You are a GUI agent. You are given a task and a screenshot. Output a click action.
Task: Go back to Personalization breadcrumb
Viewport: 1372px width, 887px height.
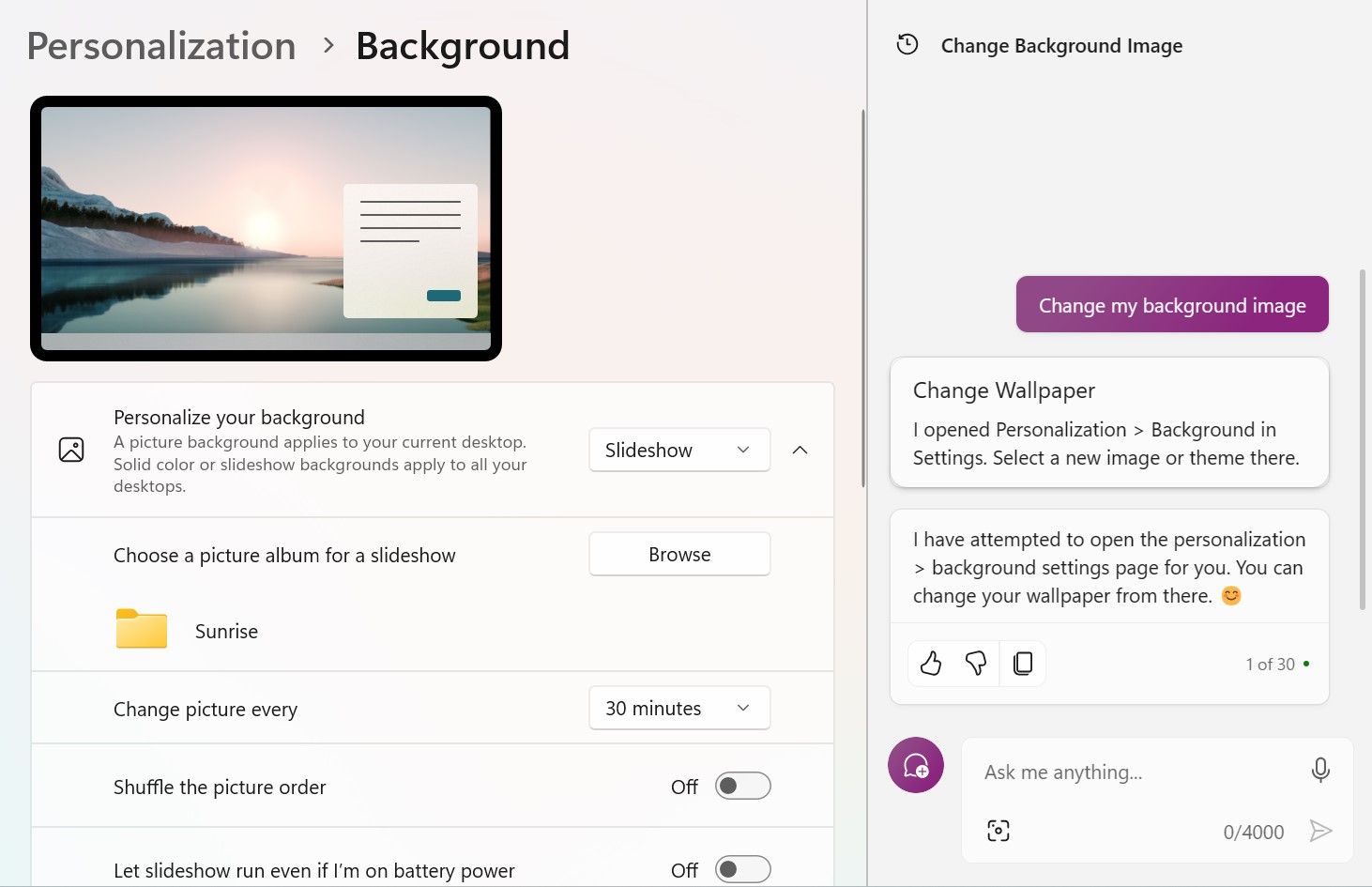161,46
